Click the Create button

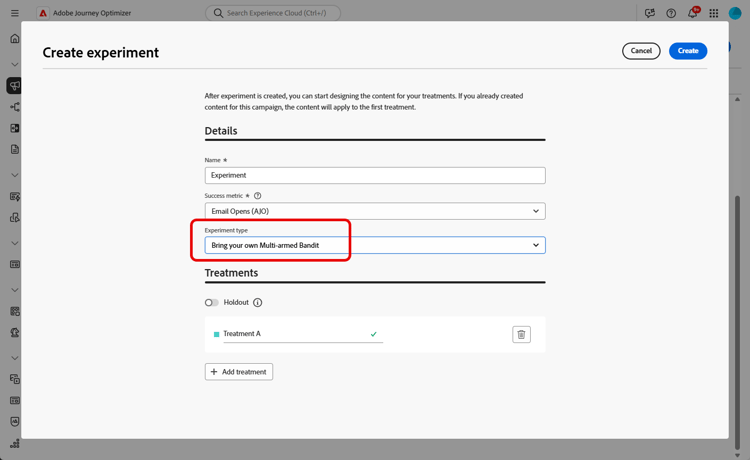click(688, 51)
